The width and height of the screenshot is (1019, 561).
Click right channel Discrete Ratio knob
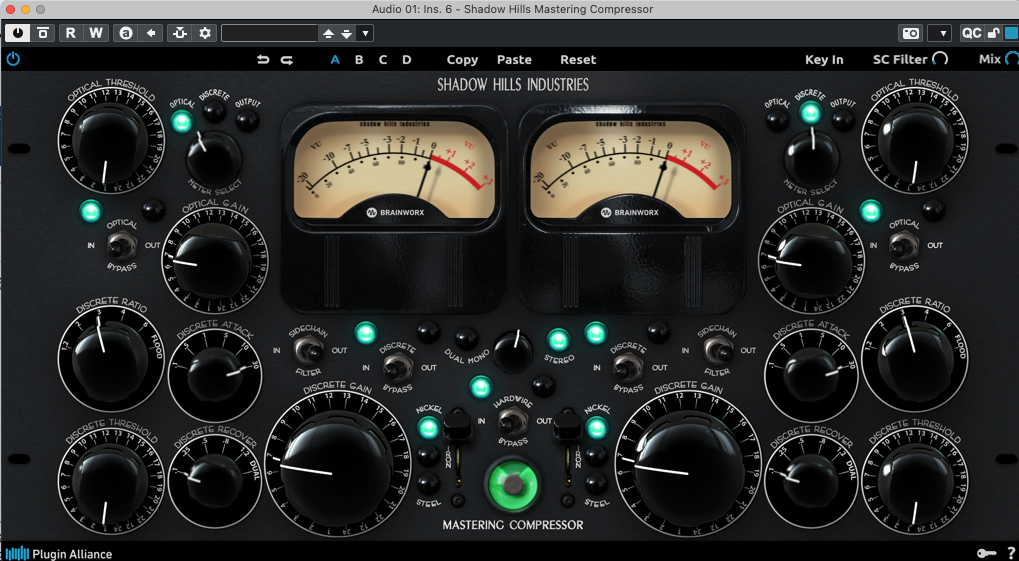[x=914, y=358]
